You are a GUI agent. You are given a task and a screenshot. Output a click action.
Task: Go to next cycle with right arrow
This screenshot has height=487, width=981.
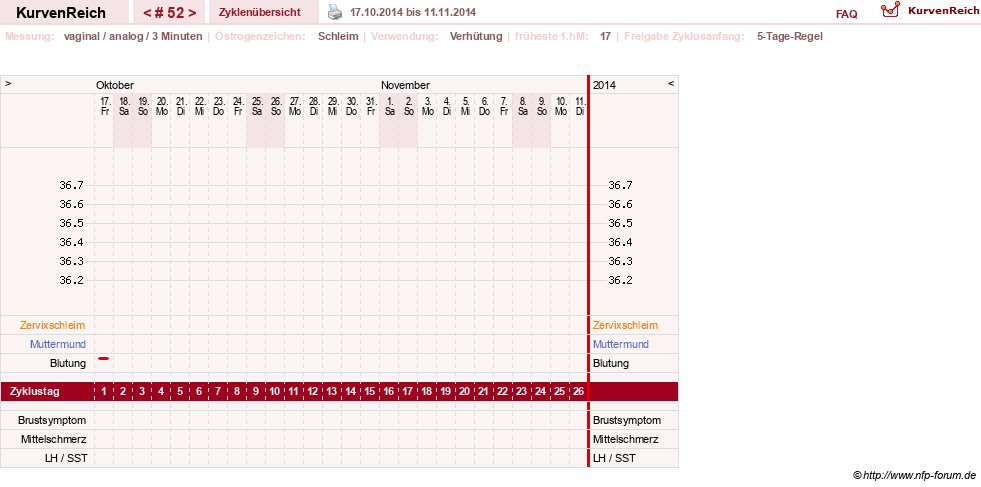click(x=191, y=13)
